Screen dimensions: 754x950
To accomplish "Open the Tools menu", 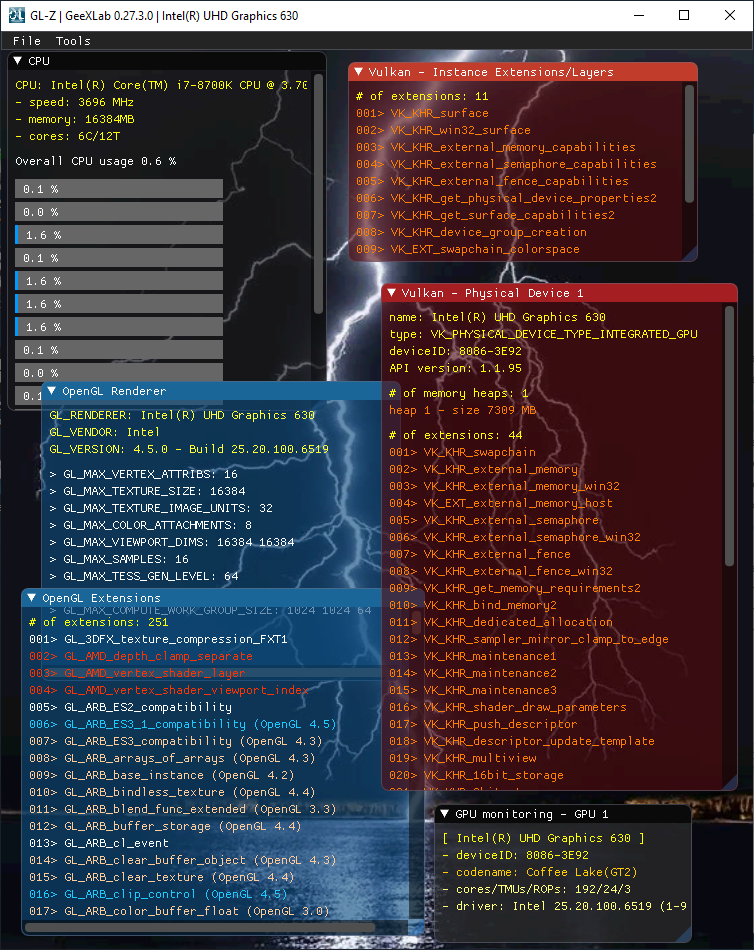I will coord(73,41).
